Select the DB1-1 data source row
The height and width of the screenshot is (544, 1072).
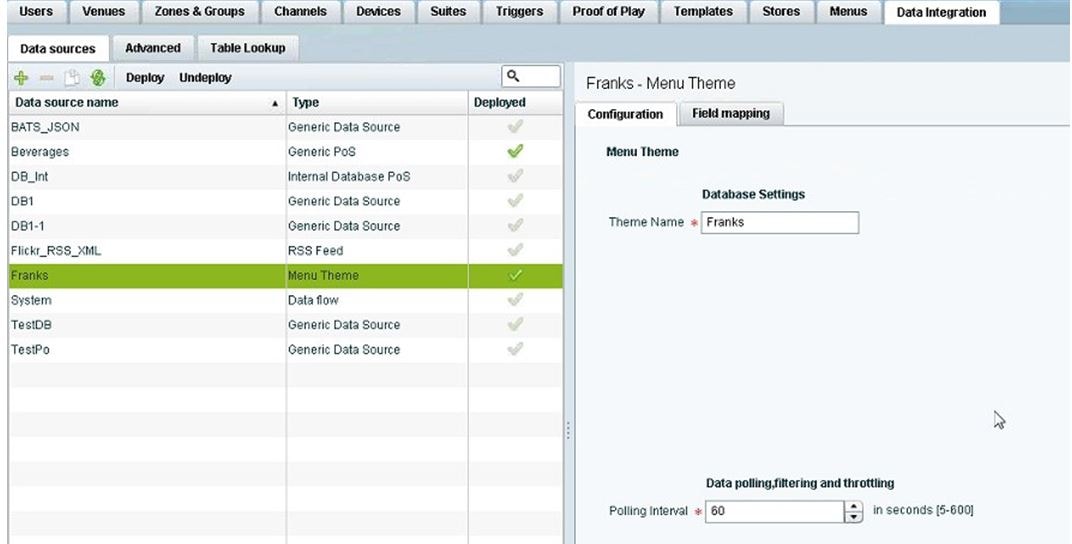click(x=285, y=226)
